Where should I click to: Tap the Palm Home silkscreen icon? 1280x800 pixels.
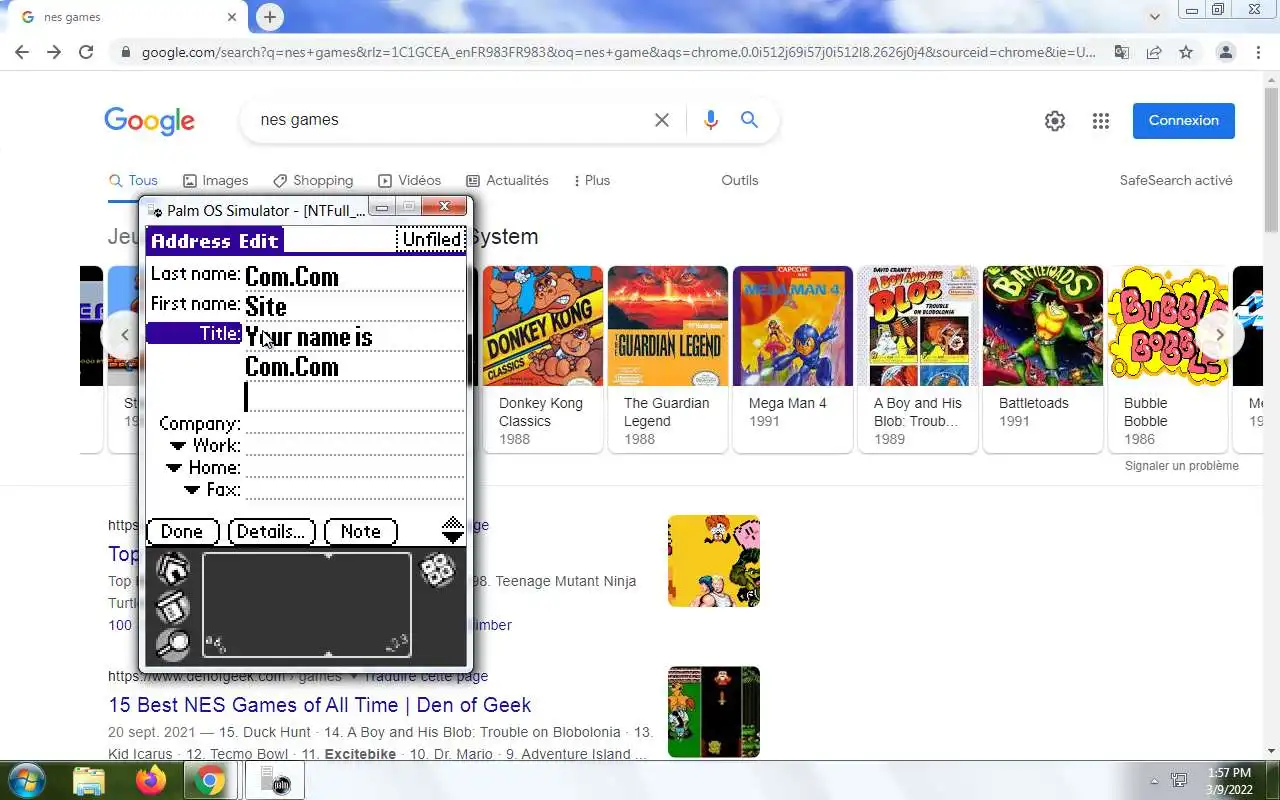173,570
